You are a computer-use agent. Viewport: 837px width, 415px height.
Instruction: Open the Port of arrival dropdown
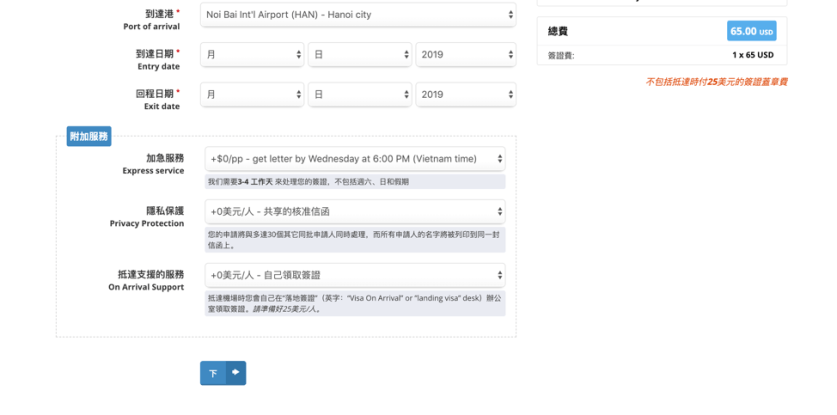click(x=359, y=15)
